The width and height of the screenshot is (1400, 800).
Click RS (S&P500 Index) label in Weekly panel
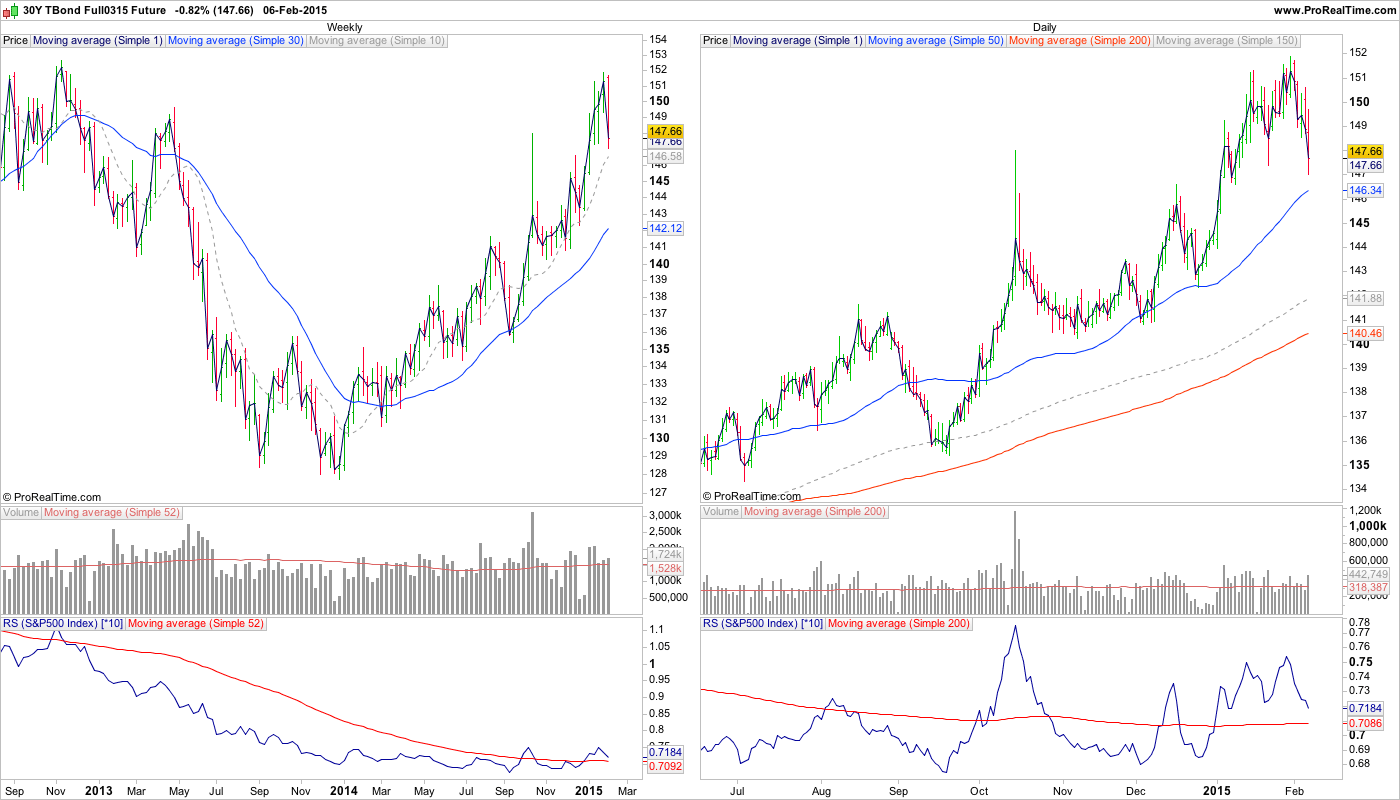click(63, 623)
